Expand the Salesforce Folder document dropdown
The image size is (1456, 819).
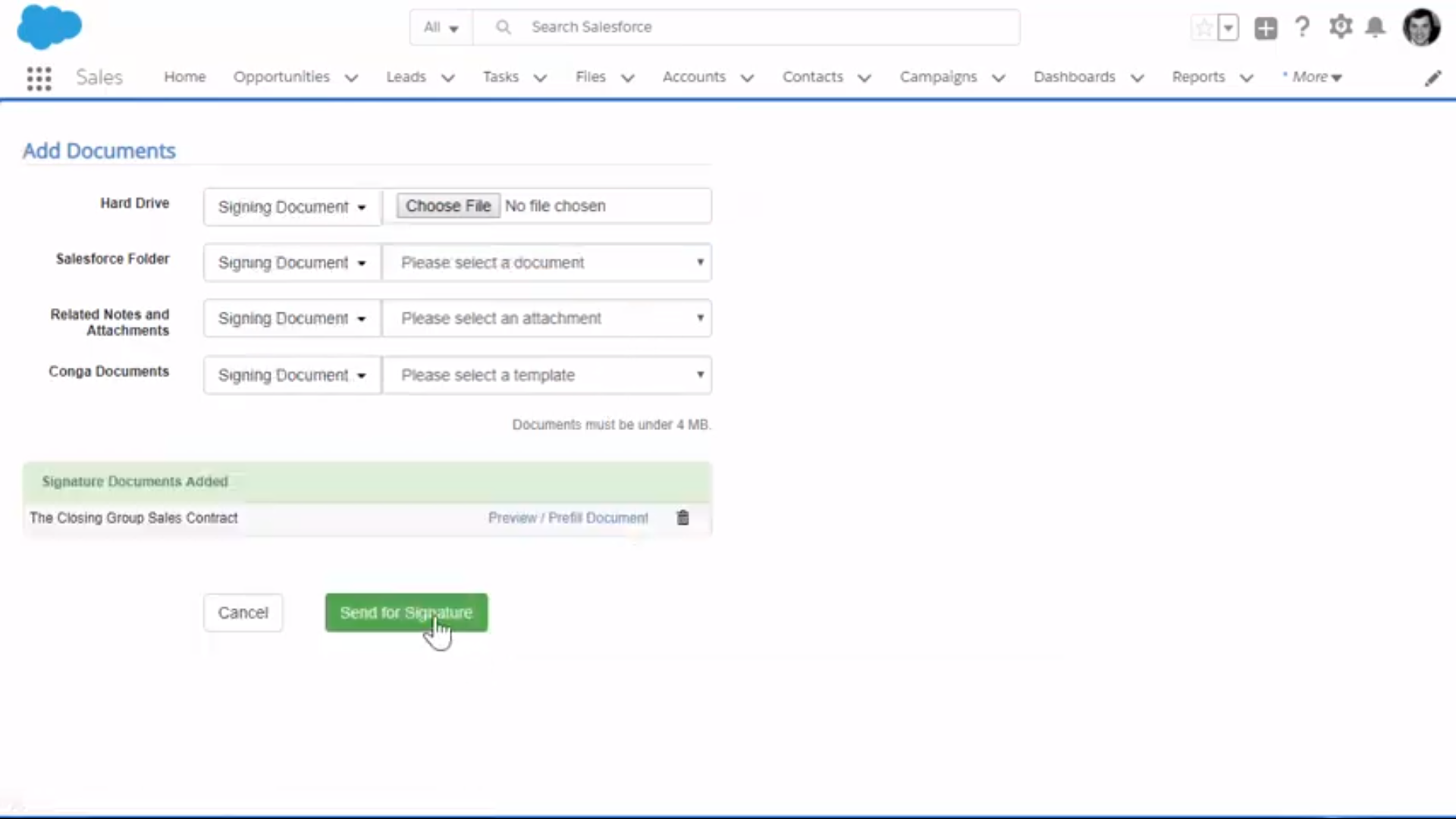547,262
